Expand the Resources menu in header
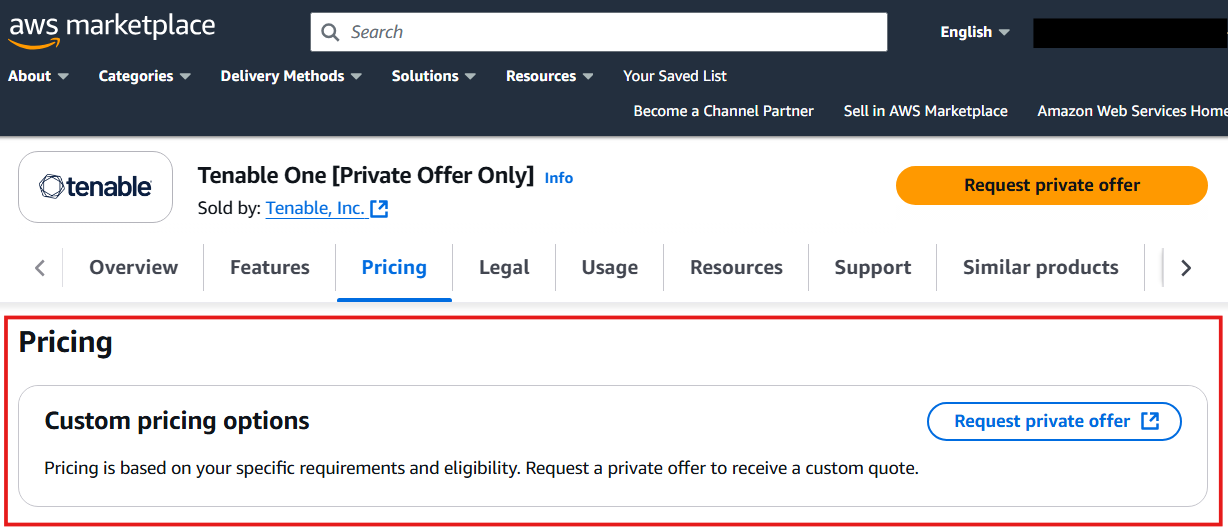Screen dimensions: 1228x532 [x=550, y=76]
